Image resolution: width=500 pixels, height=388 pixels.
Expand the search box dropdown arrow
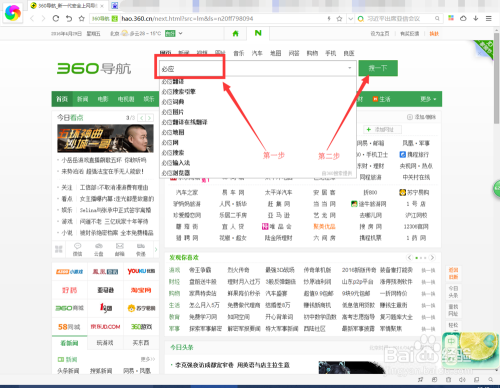(x=350, y=68)
